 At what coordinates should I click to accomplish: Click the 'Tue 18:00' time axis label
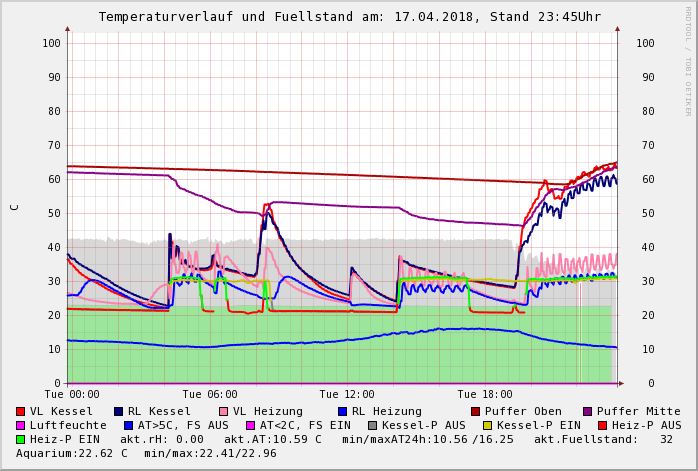(x=485, y=394)
